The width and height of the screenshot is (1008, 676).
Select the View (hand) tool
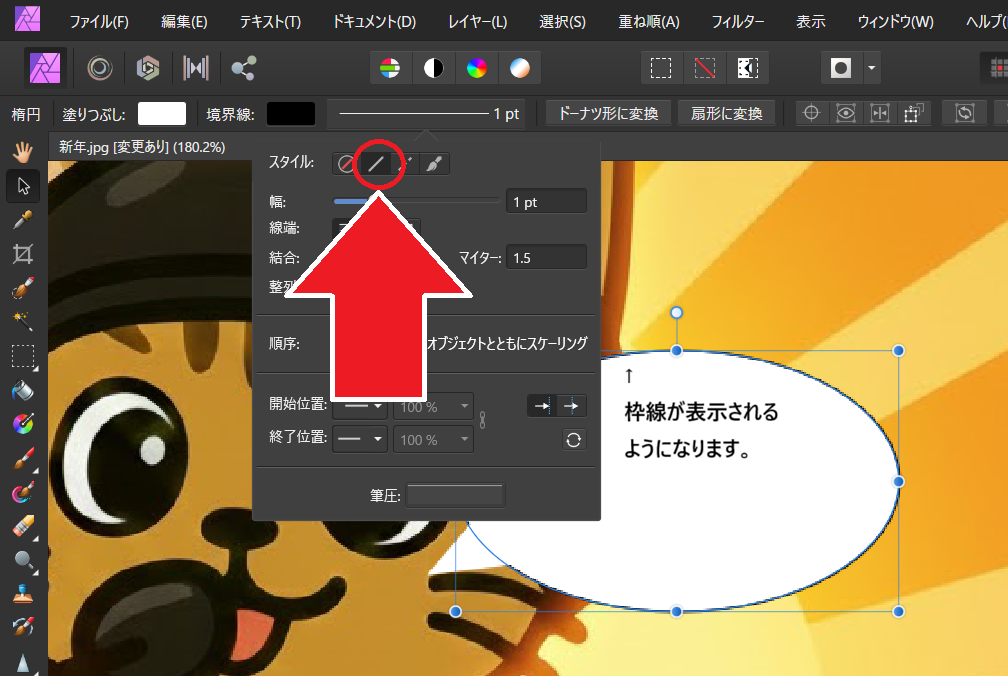[22, 152]
